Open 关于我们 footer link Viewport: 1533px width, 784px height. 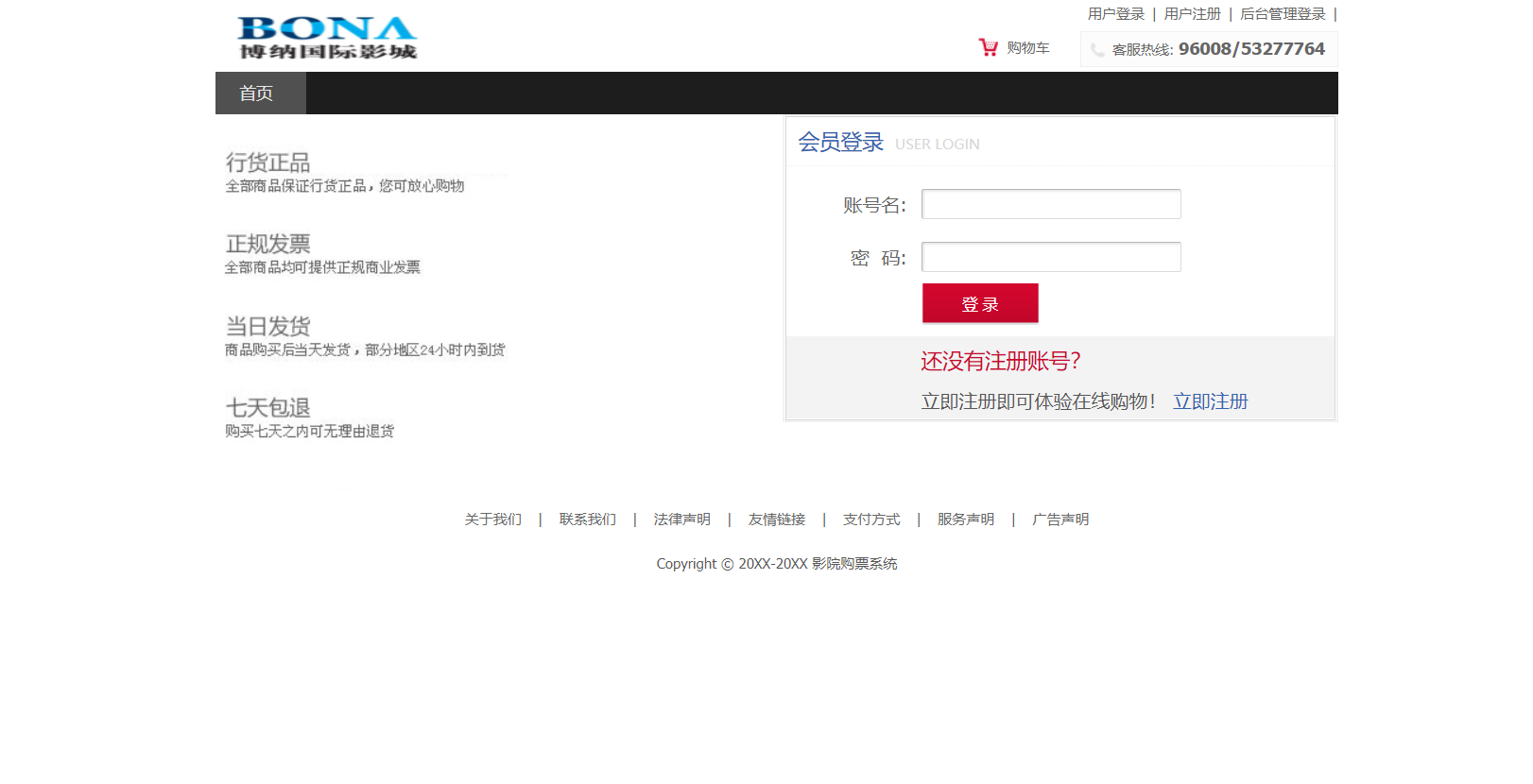[492, 520]
